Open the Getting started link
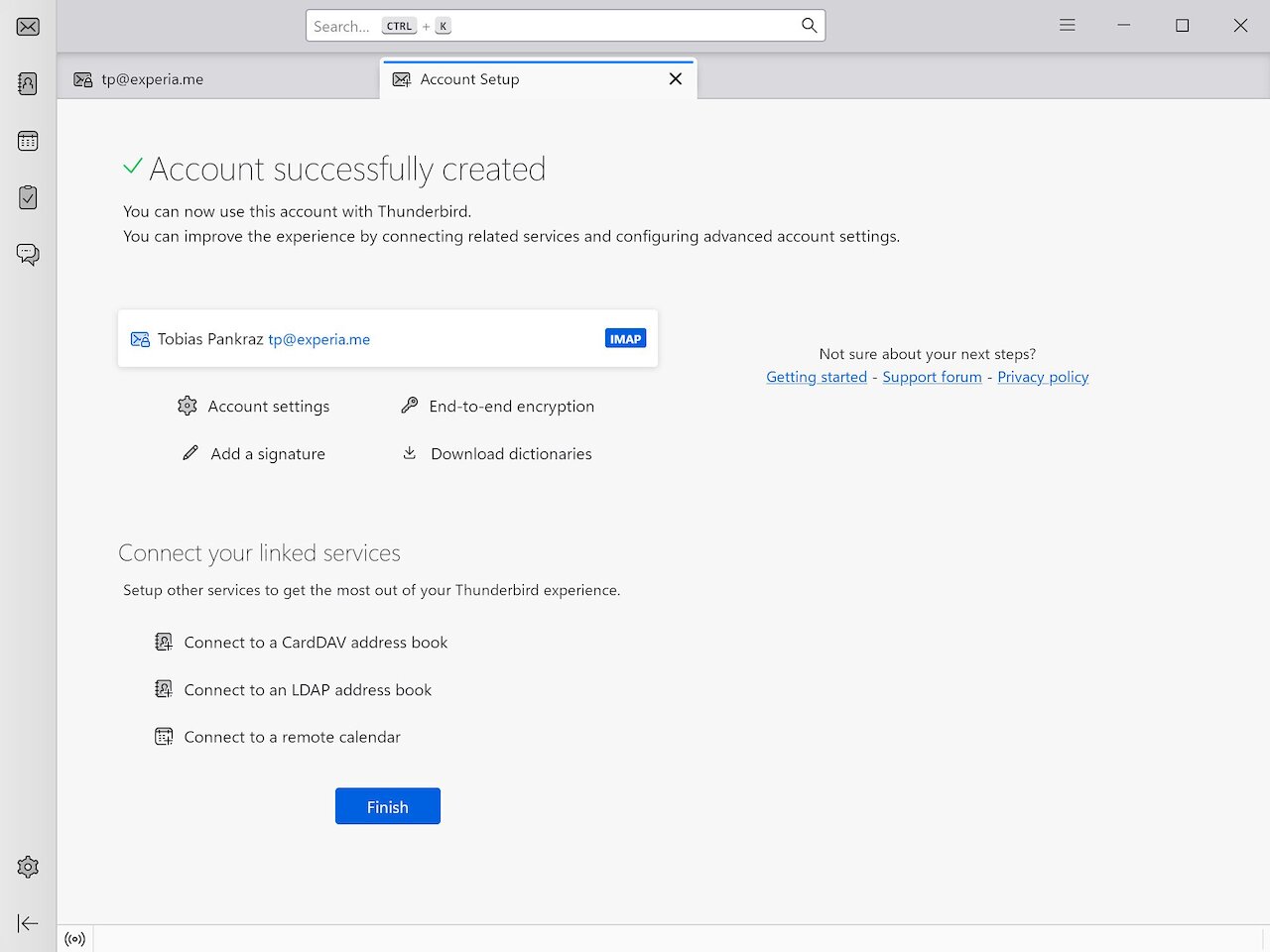The image size is (1270, 952). (816, 377)
